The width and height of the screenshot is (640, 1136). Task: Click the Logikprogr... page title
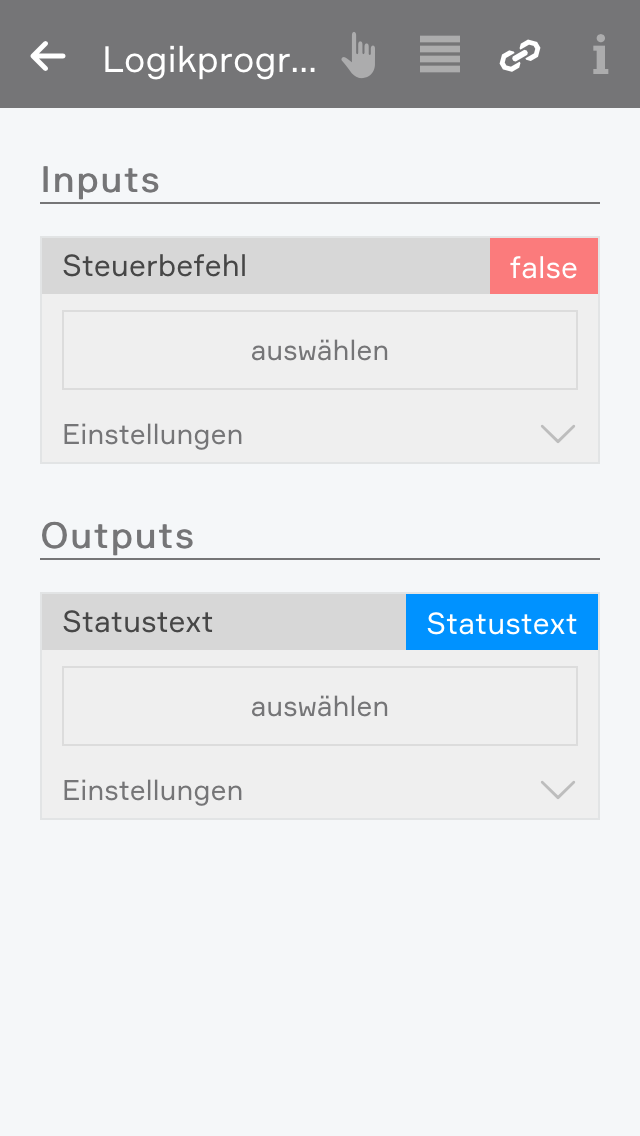coord(209,60)
